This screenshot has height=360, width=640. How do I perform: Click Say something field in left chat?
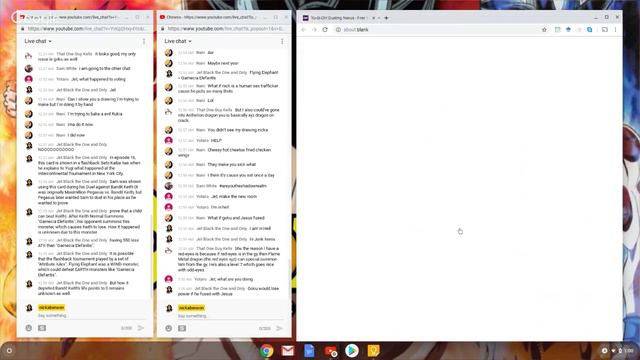point(91,316)
